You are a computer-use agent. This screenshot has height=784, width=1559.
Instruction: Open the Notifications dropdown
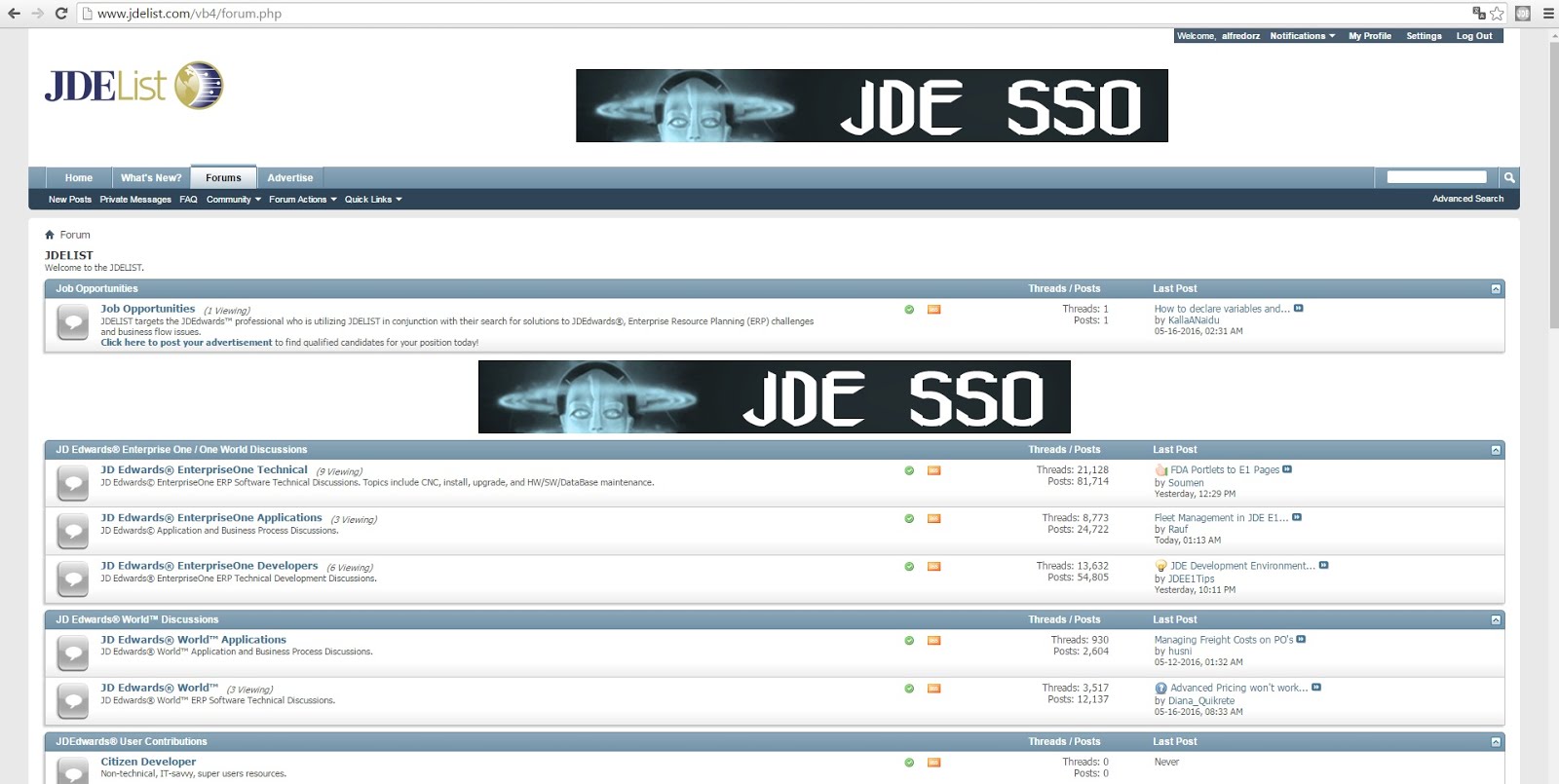point(1303,36)
